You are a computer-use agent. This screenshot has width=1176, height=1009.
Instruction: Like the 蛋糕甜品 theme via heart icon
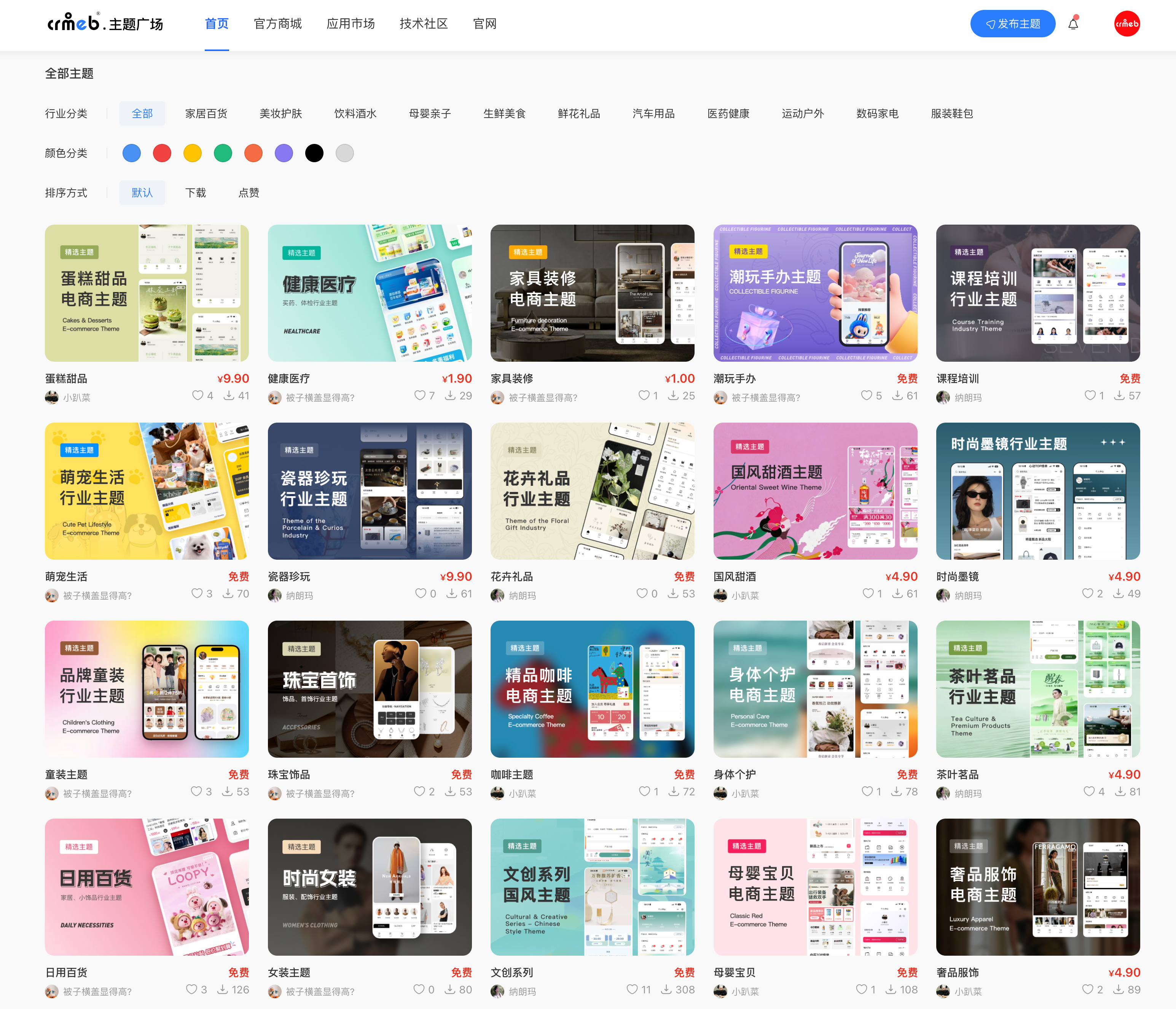[x=198, y=395]
